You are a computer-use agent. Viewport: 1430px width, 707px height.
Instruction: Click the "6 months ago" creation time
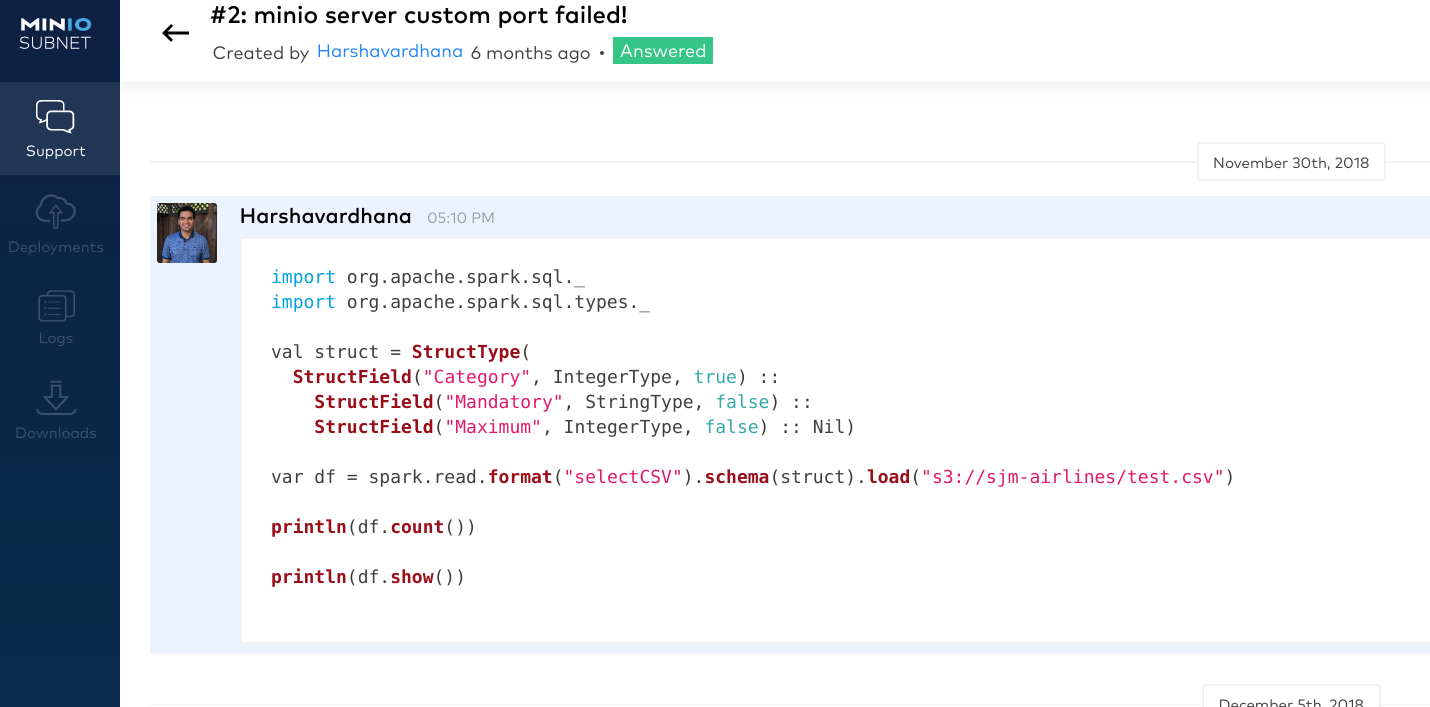click(x=530, y=53)
